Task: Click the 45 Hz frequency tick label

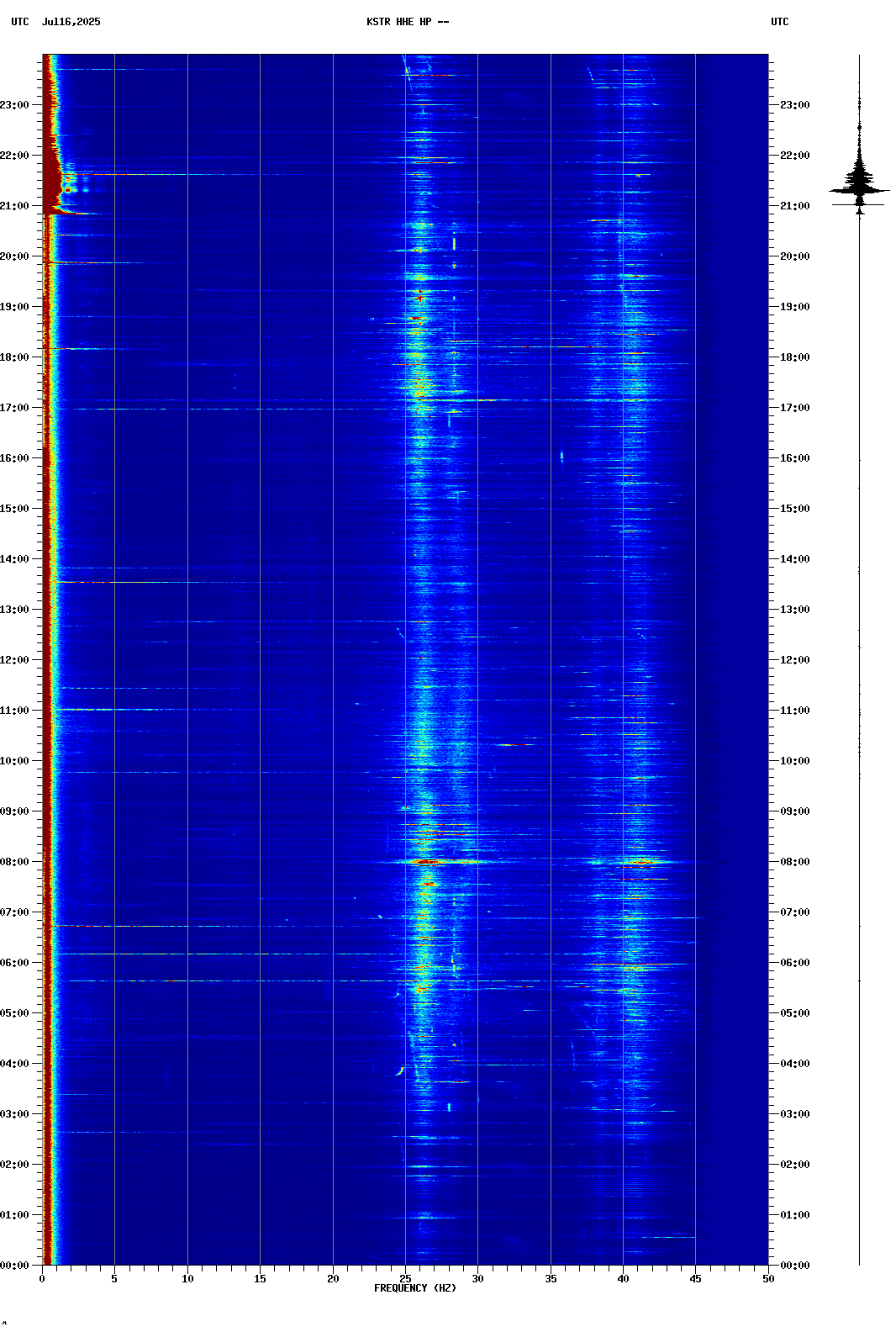Action: point(695,1278)
